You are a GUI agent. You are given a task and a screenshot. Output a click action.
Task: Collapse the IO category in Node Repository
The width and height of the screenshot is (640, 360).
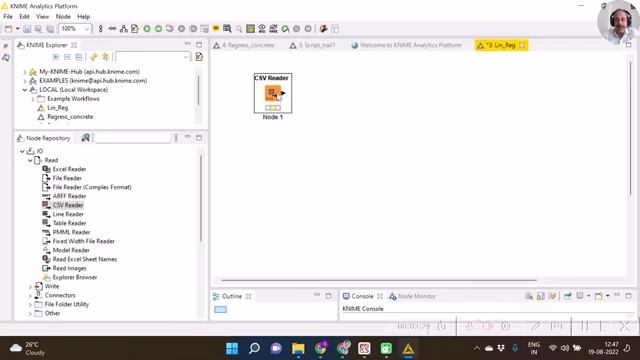[22, 151]
